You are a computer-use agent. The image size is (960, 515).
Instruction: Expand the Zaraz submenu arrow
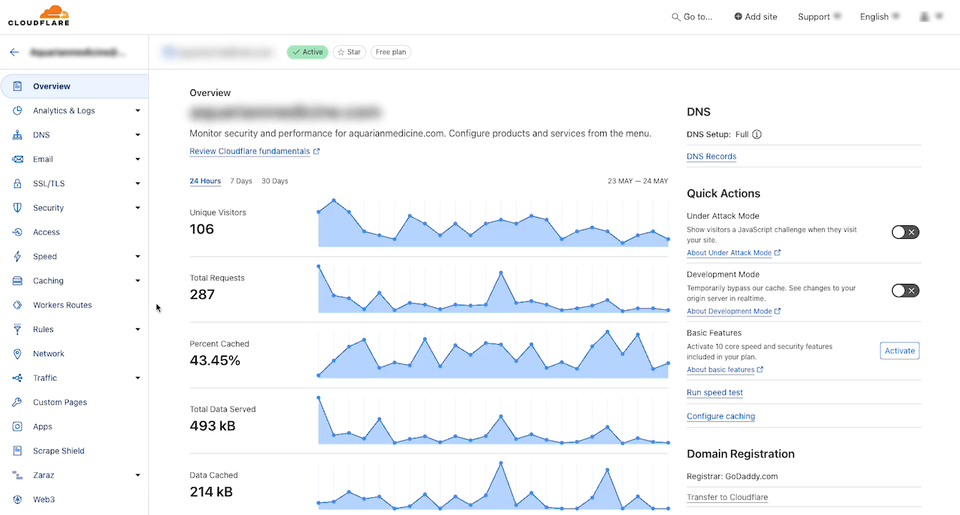138,475
